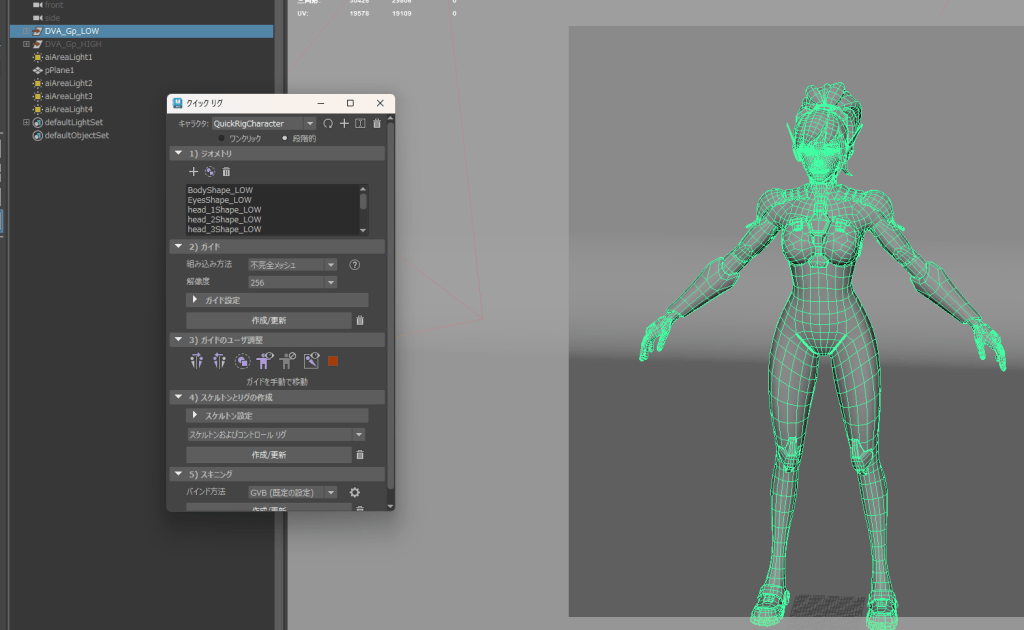Click the refresh character list icon
The image size is (1024, 630).
click(x=327, y=123)
